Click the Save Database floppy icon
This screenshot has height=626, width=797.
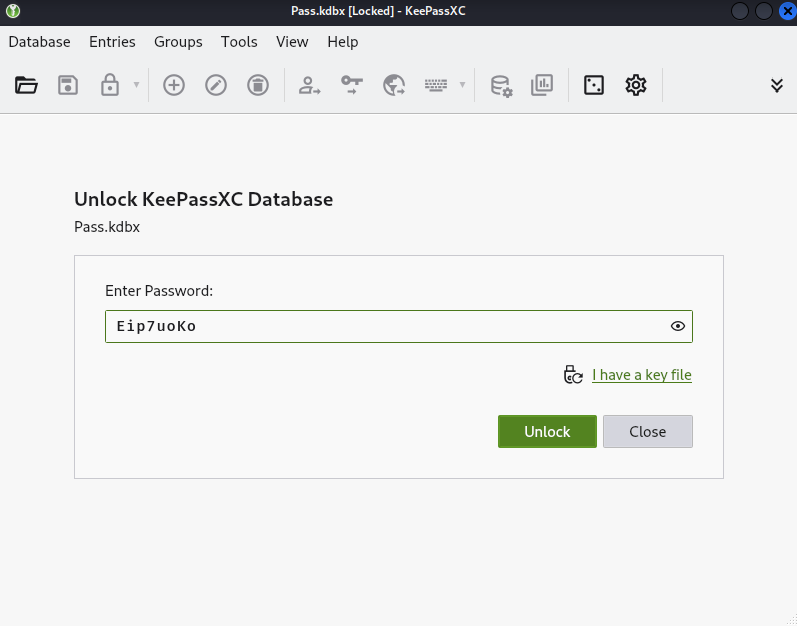tap(68, 85)
